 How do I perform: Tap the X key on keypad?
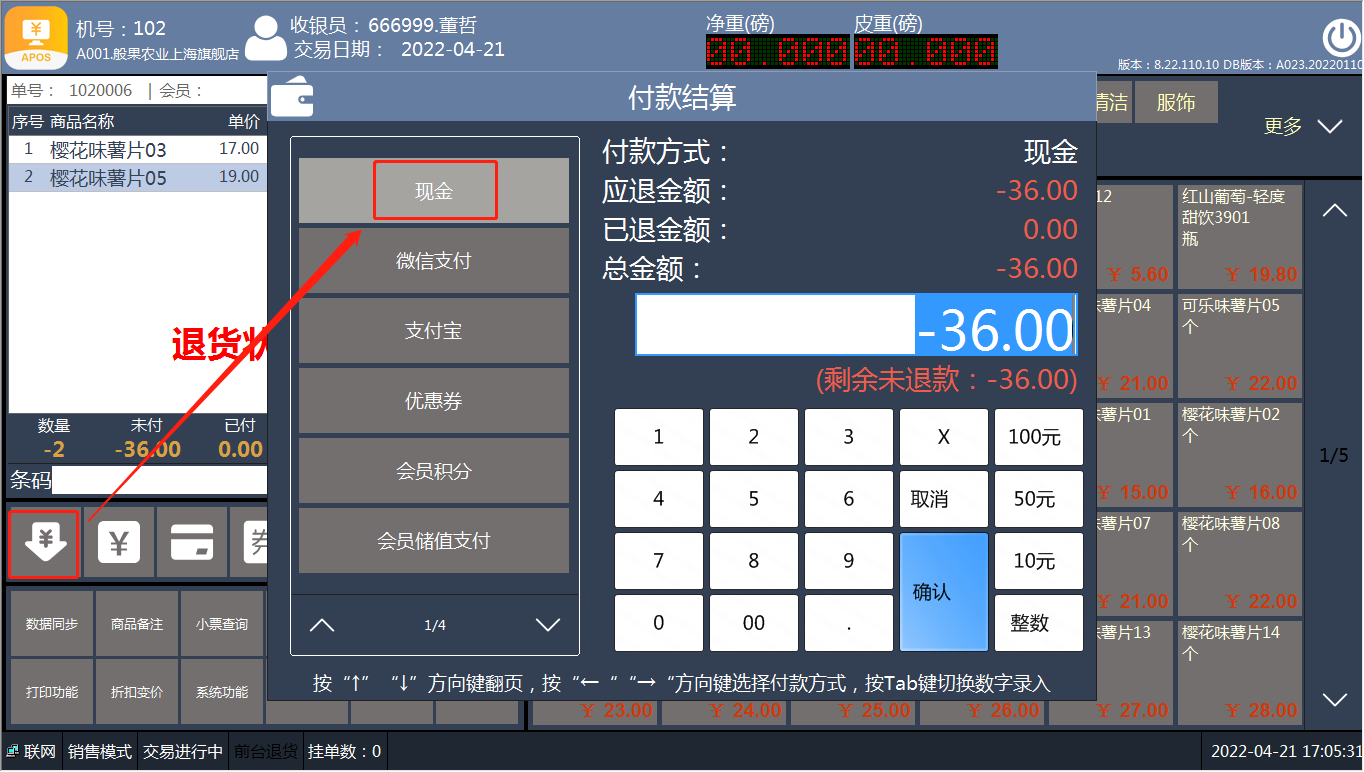[x=944, y=437]
